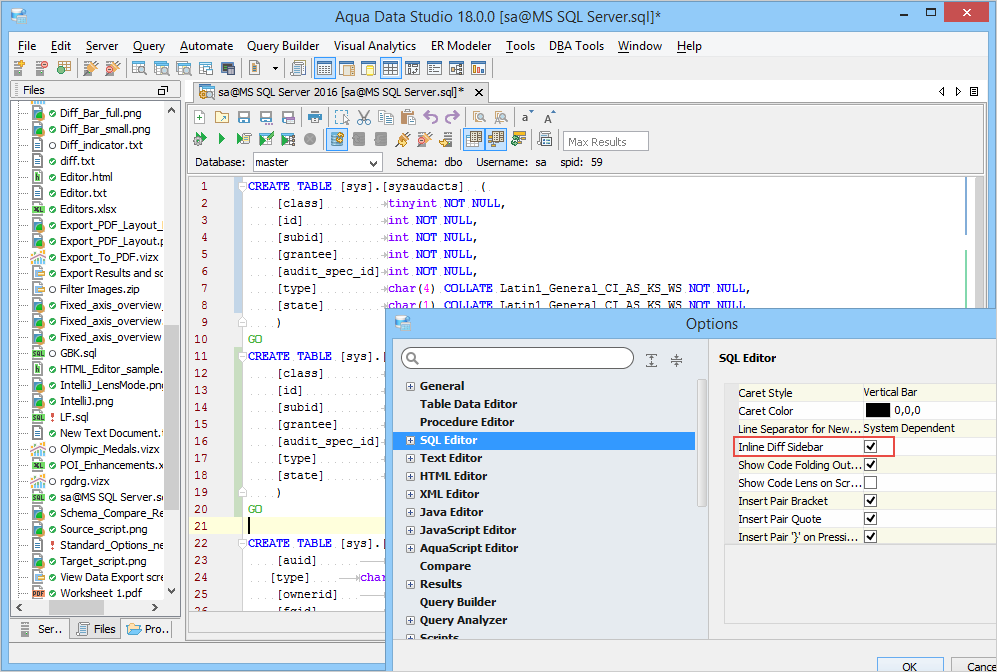Switch to the Files tab at bottom
997x672 pixels.
[95, 629]
